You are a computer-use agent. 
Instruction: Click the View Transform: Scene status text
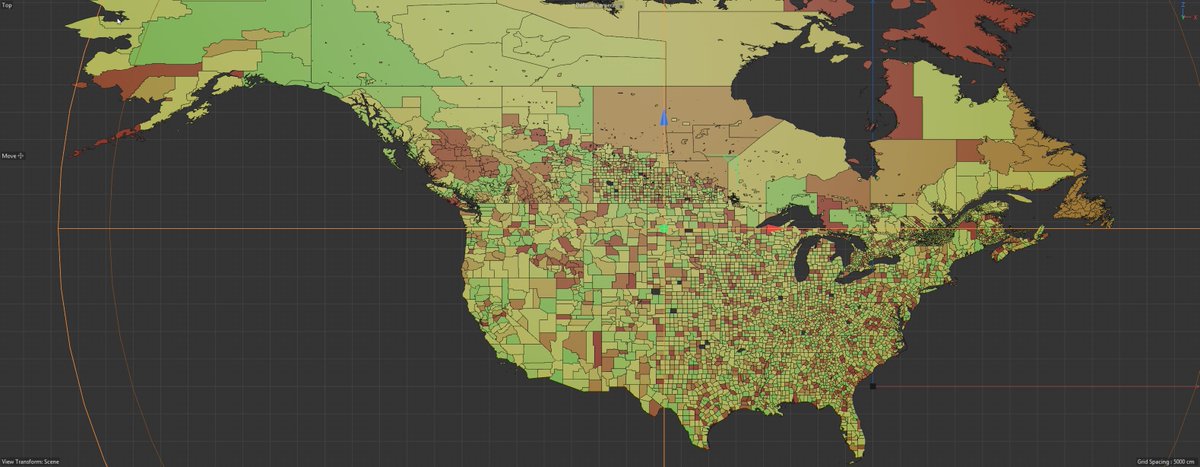31,461
